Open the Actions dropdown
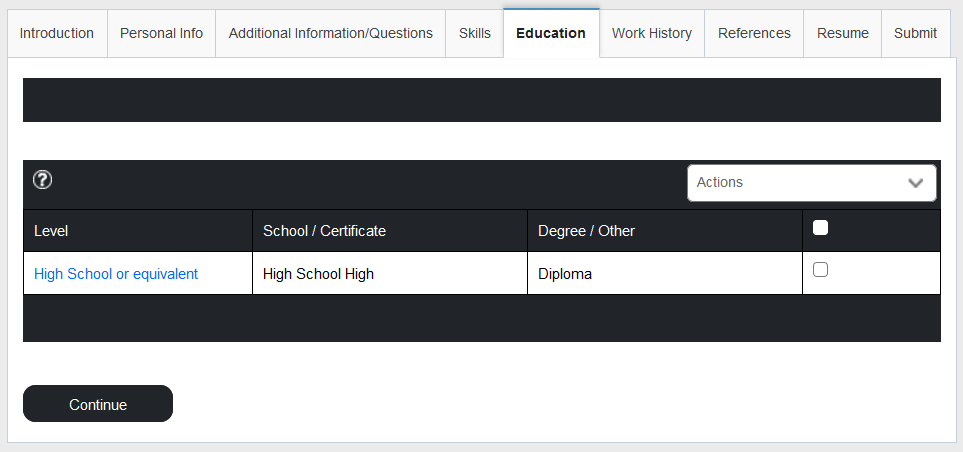This screenshot has width=963, height=452. pos(811,183)
